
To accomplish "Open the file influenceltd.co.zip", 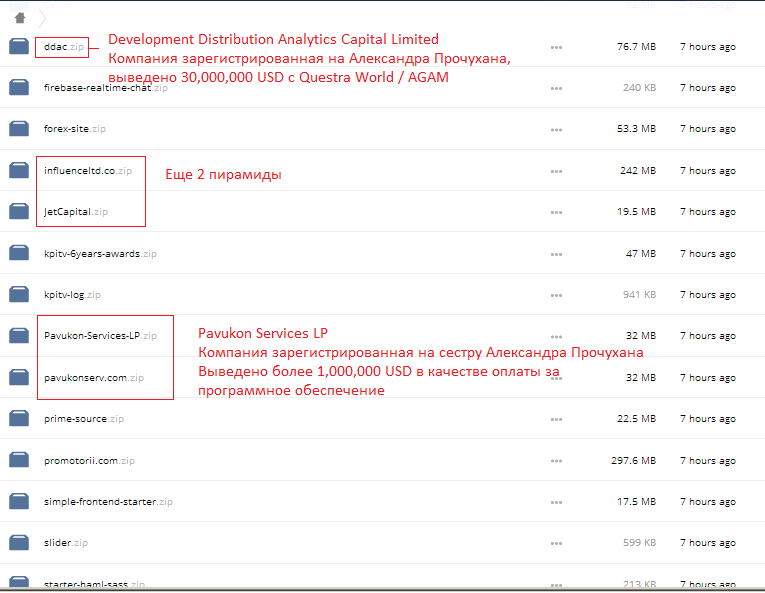I will (x=88, y=171).
